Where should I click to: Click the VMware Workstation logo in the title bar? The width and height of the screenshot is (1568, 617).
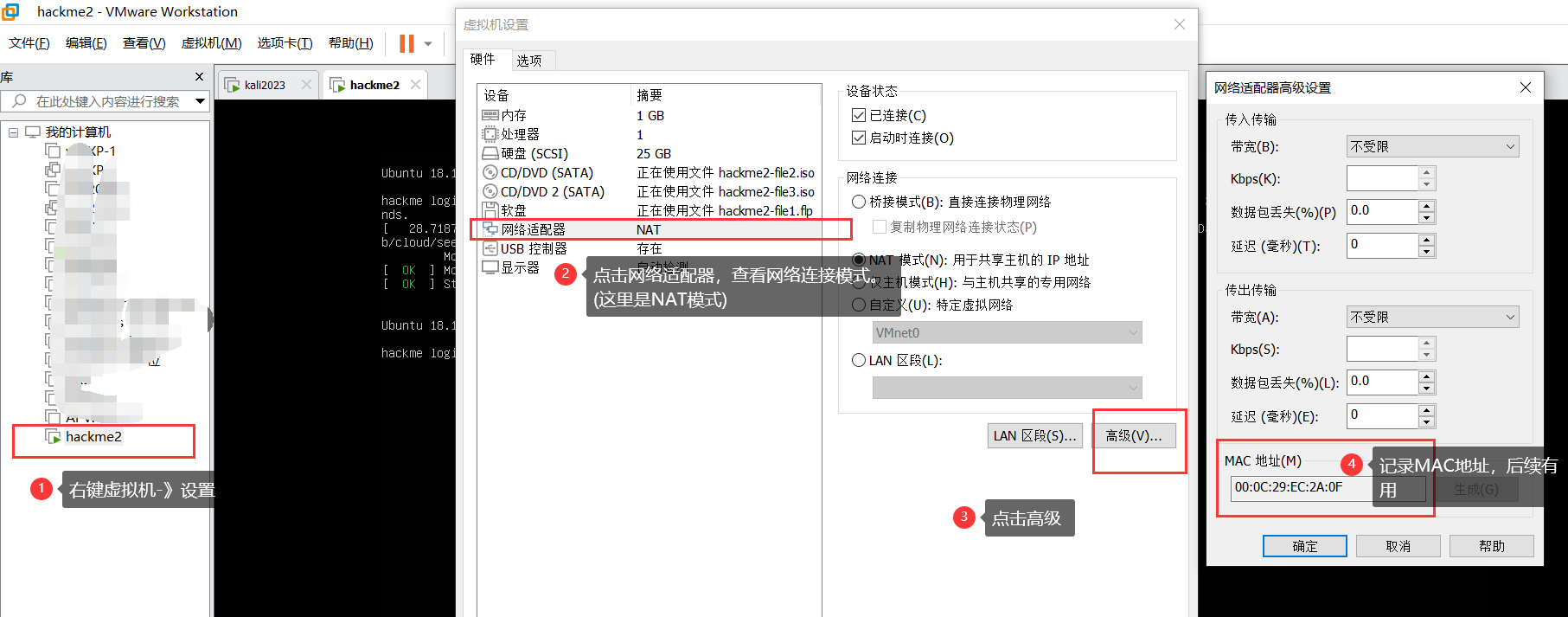tap(10, 11)
